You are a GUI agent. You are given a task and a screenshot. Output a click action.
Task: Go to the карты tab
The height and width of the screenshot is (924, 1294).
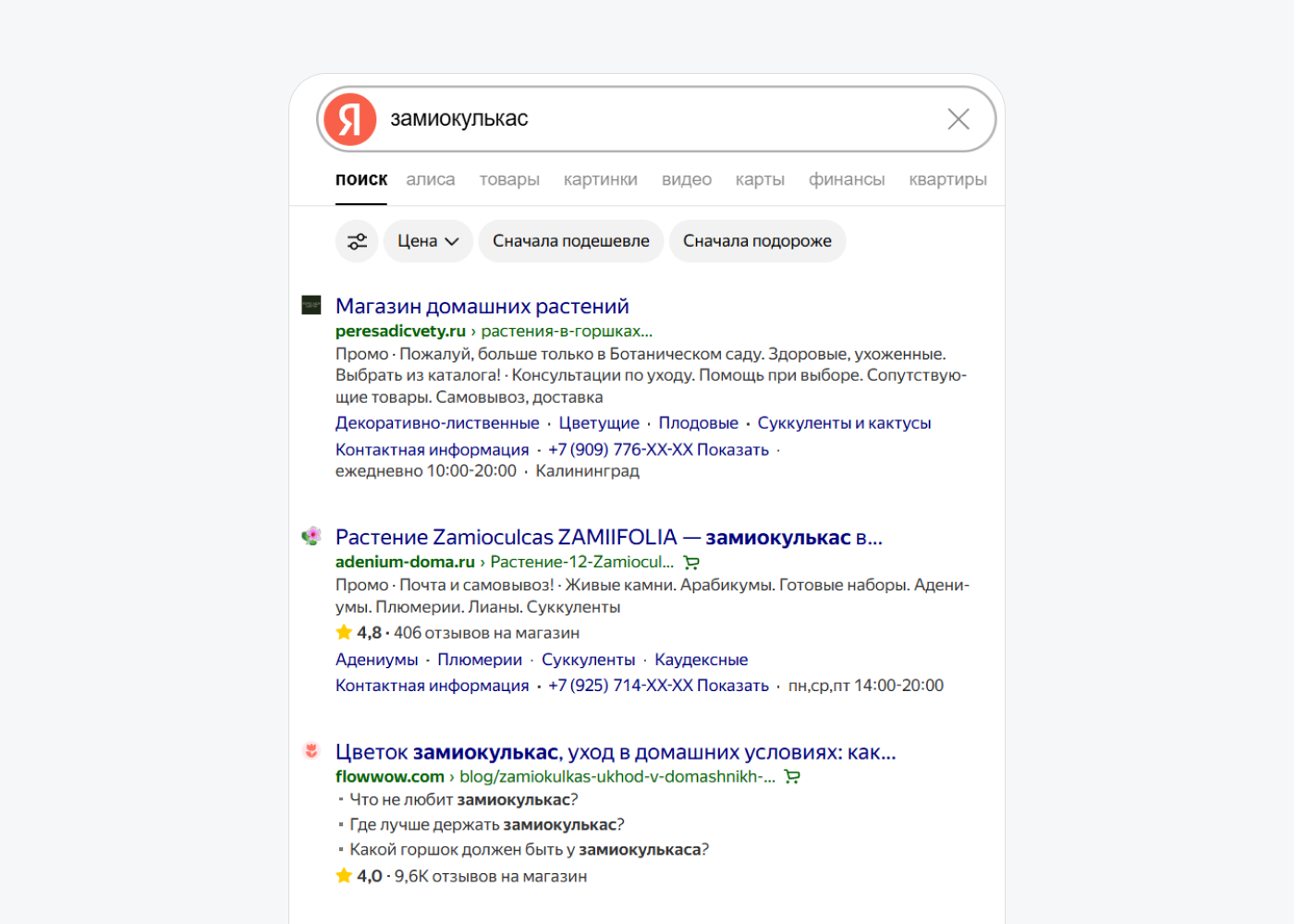760,179
